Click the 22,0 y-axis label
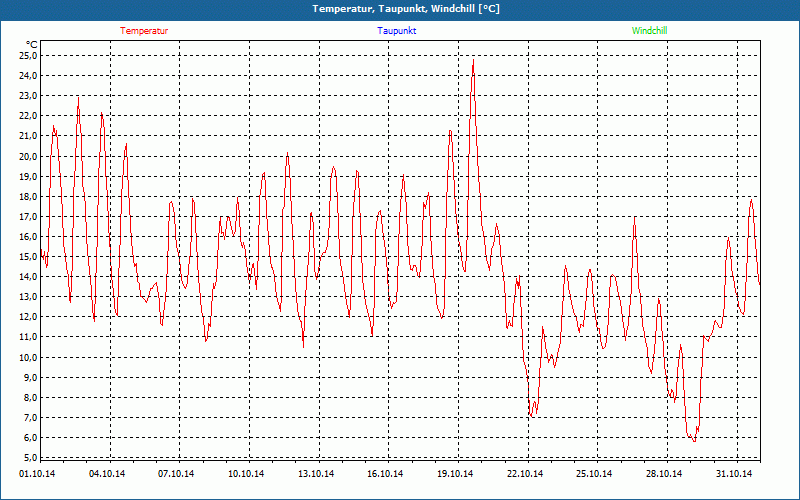This screenshot has width=800, height=500. [29, 116]
